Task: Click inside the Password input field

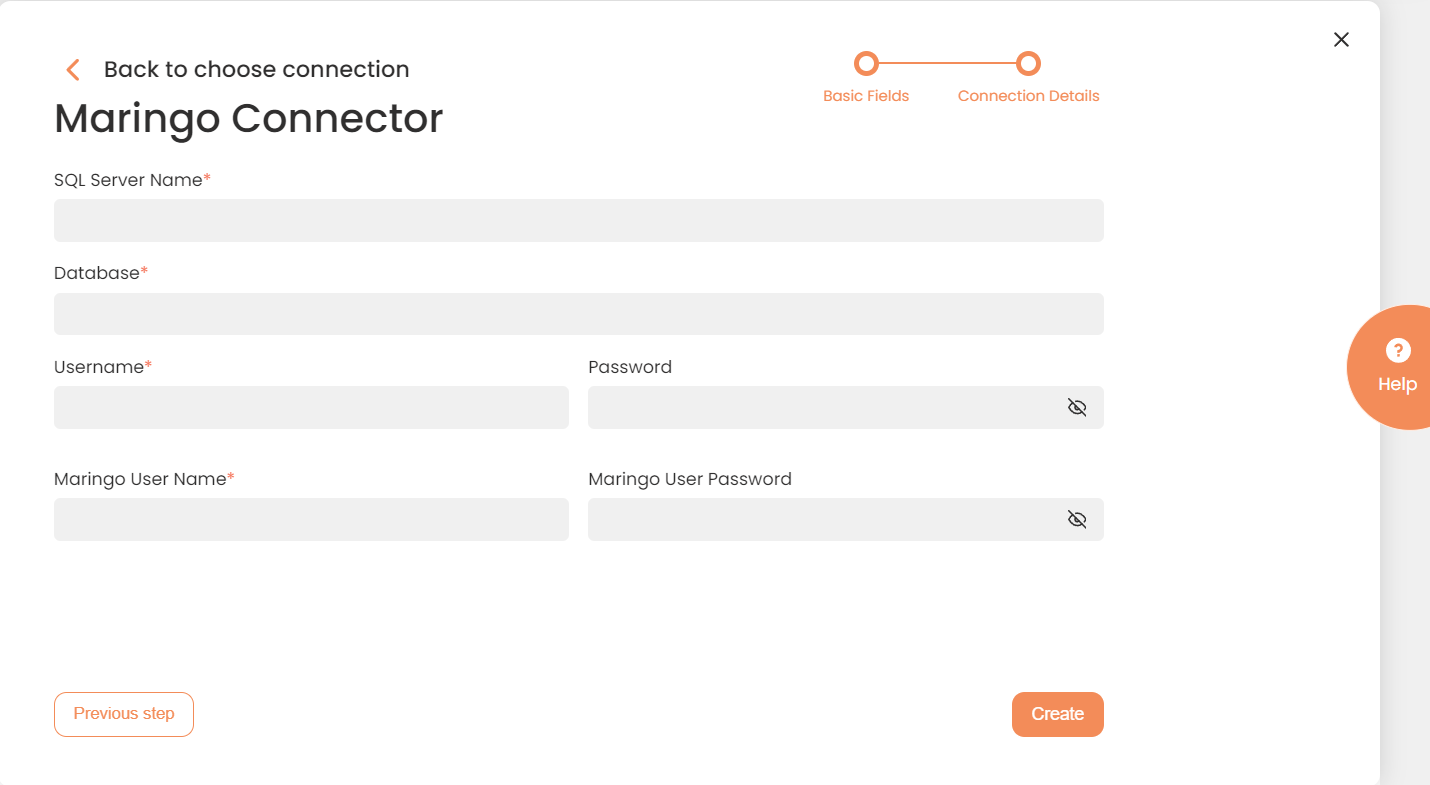Action: point(820,407)
